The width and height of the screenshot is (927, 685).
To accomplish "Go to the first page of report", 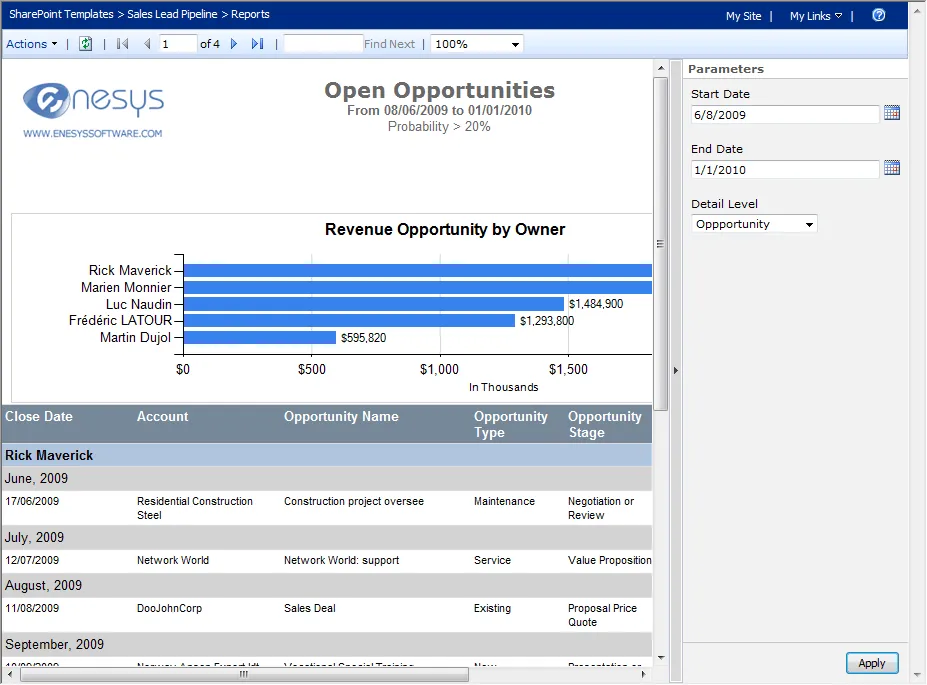I will [x=123, y=44].
